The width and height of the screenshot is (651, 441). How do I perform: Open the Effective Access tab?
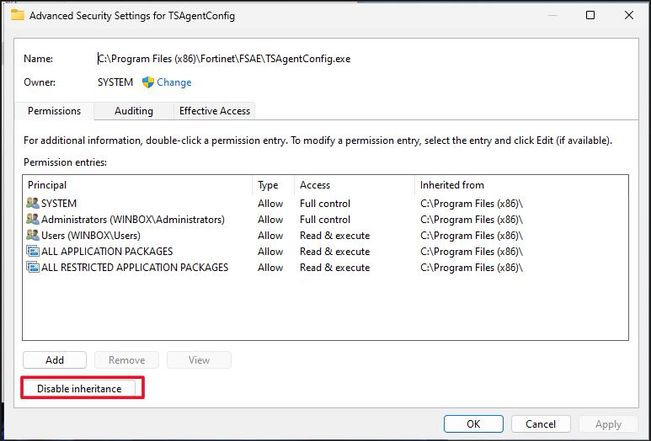click(x=213, y=111)
